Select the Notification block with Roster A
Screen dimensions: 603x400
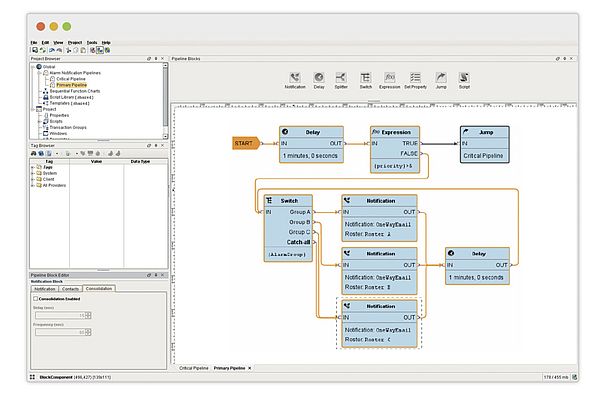(x=379, y=218)
